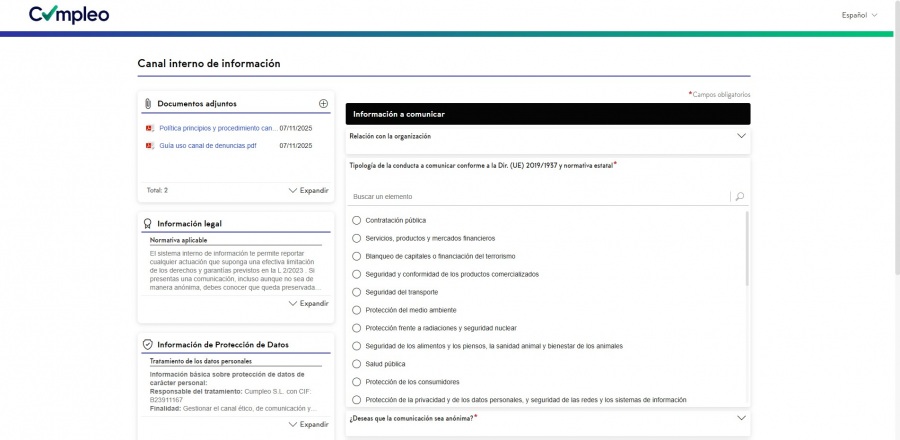Expand Relación con la organización dropdown
Screen dimensions: 900x440
741,136
